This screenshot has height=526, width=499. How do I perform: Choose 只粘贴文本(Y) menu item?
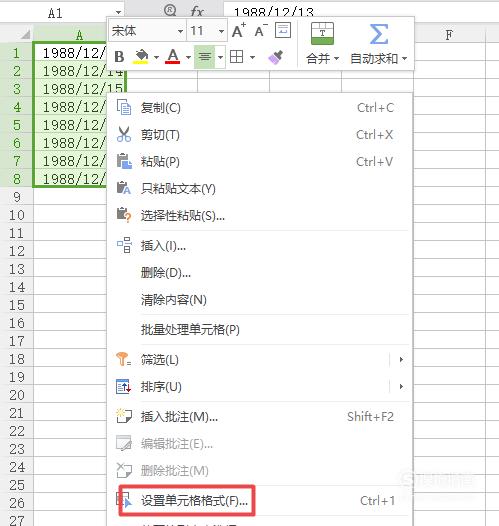coord(260,189)
